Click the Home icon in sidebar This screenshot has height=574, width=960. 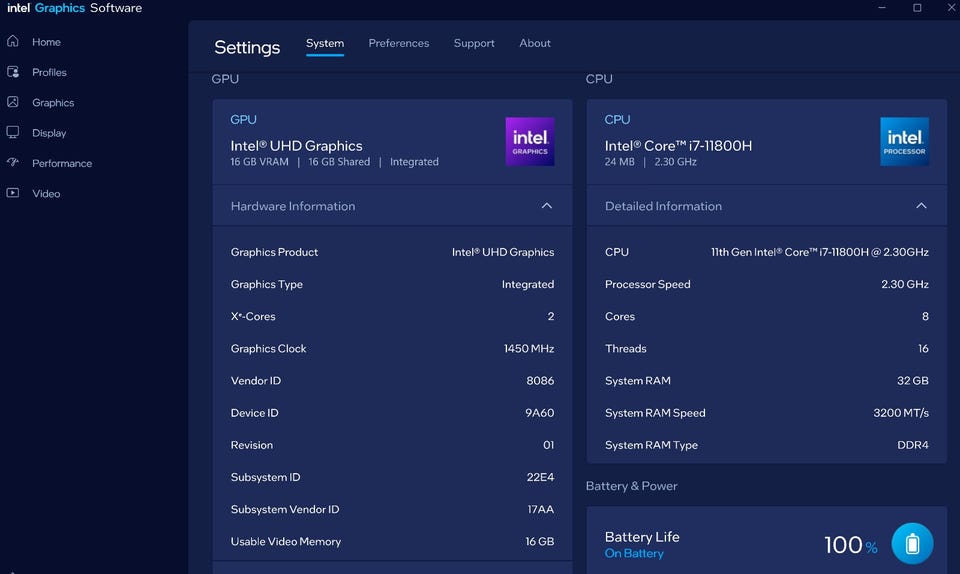coord(13,41)
